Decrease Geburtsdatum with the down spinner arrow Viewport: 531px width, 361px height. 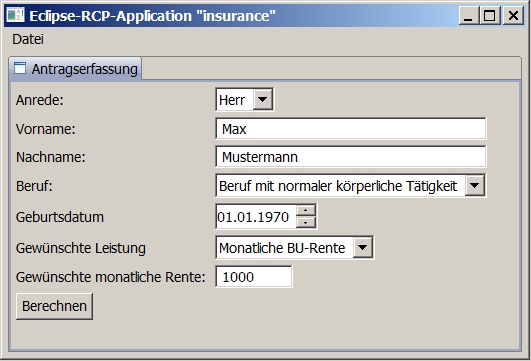[x=306, y=222]
